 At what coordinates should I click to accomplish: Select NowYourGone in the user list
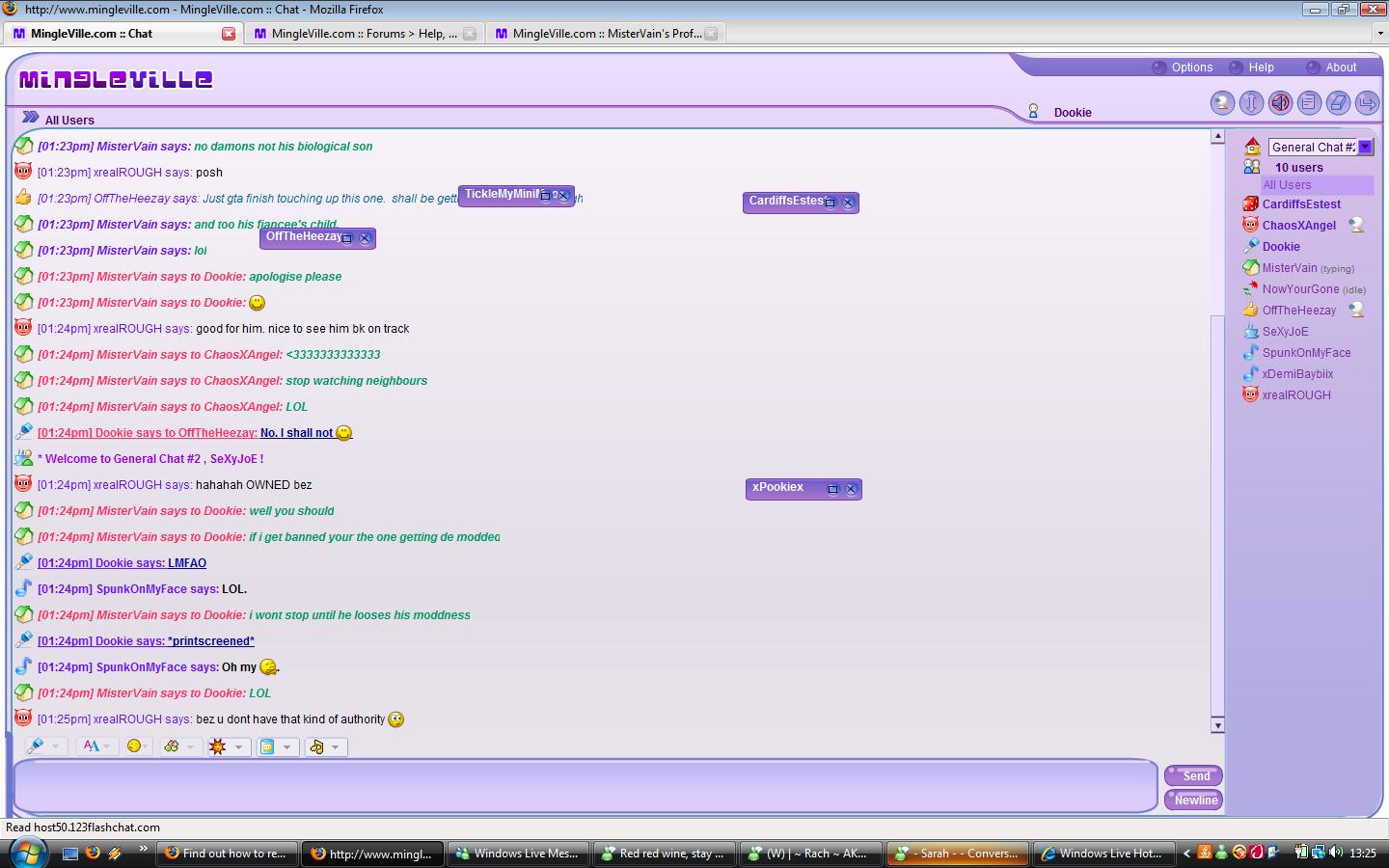(1300, 289)
